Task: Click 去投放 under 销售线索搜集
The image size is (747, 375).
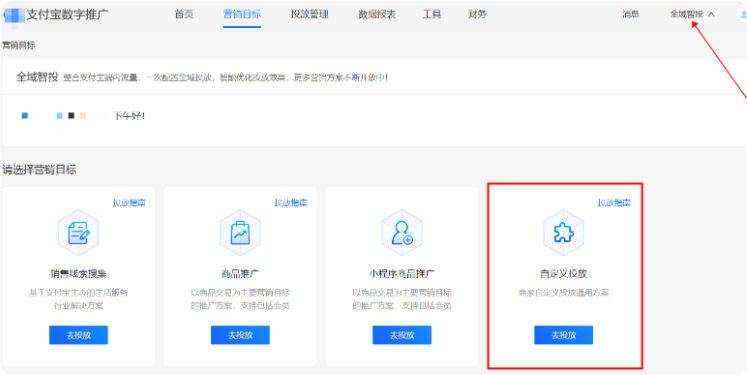Action: click(79, 335)
